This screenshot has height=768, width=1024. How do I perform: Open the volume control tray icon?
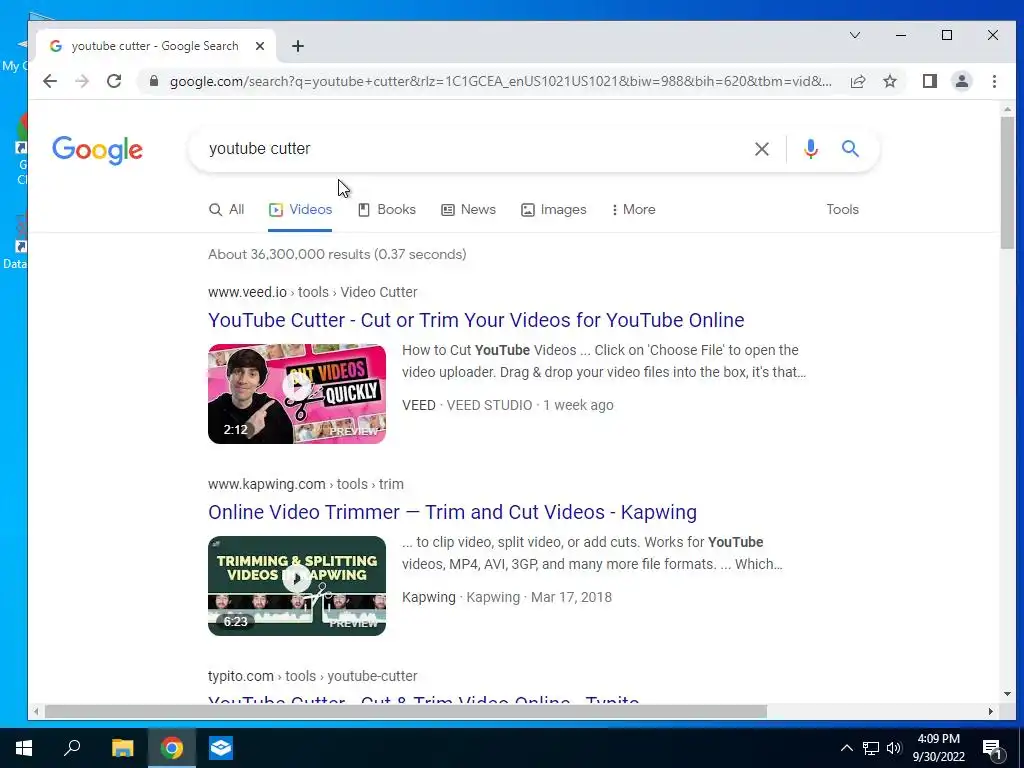click(894, 748)
